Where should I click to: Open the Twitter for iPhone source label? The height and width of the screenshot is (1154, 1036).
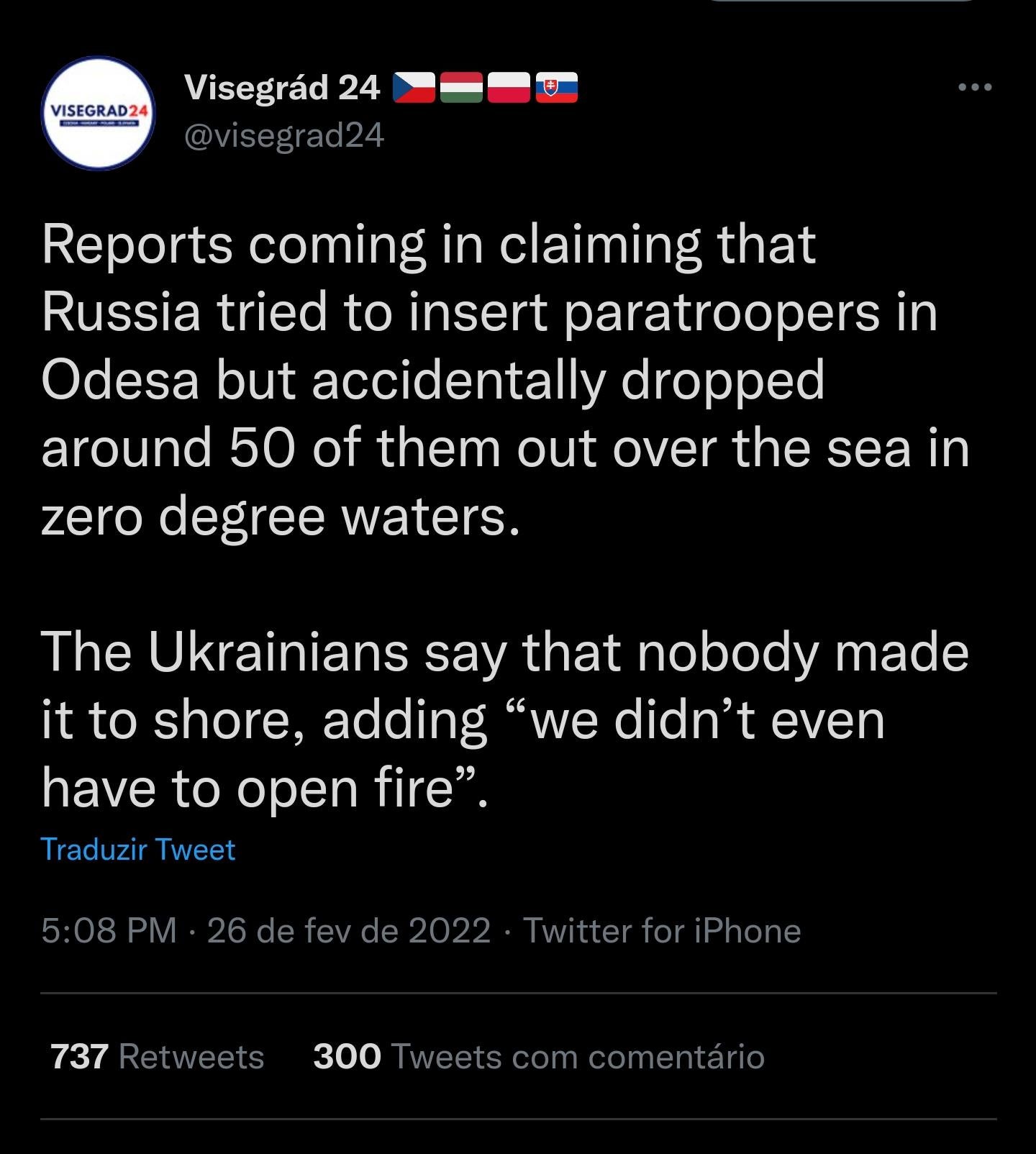[662, 930]
